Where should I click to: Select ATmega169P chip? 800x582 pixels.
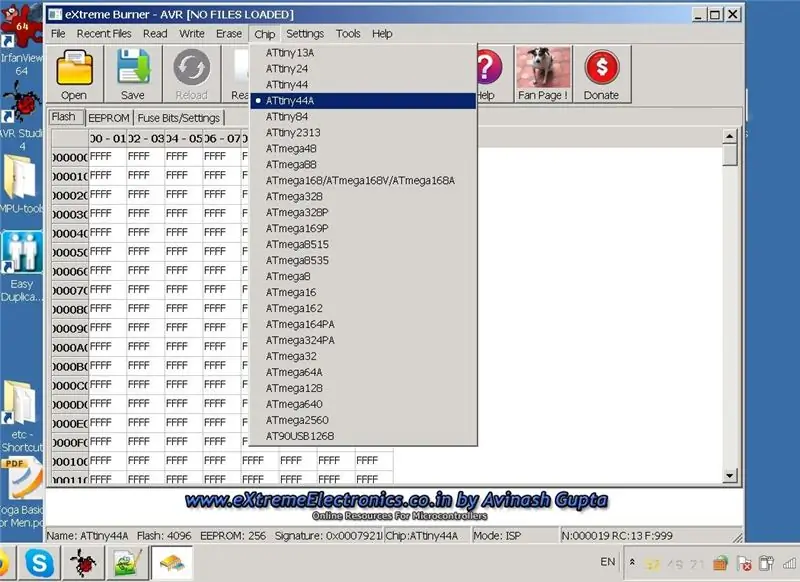tap(363, 229)
